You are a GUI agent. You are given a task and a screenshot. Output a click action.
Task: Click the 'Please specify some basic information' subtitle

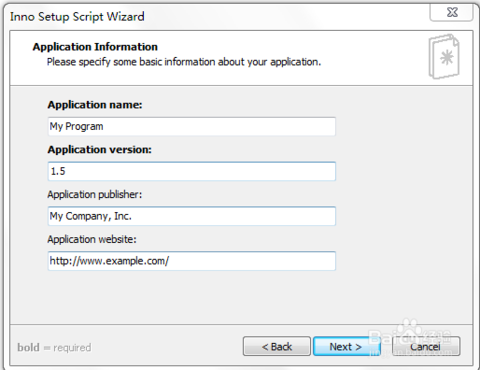click(x=184, y=62)
